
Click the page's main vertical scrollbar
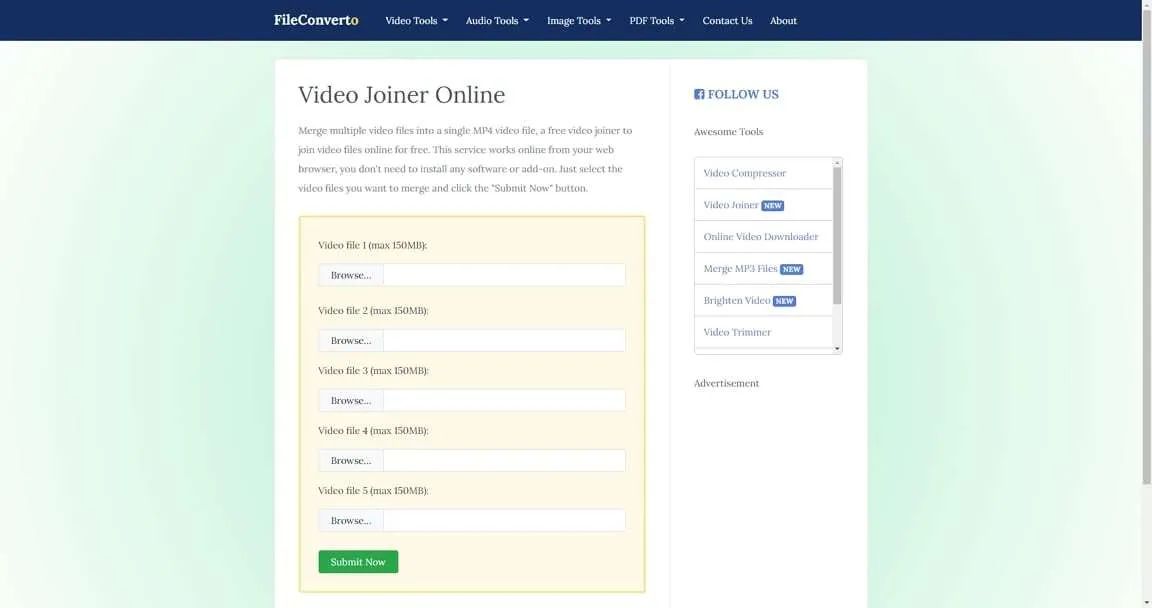tap(1146, 246)
